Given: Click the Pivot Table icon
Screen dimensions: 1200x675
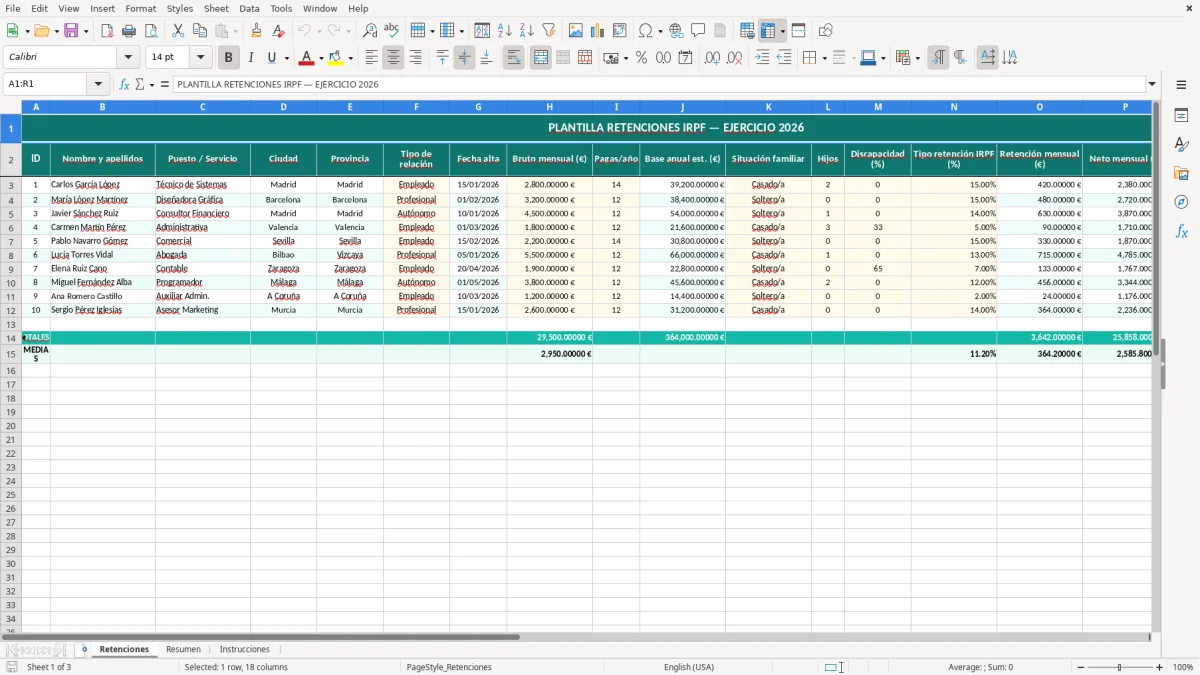Looking at the screenshot, I should pos(620,31).
